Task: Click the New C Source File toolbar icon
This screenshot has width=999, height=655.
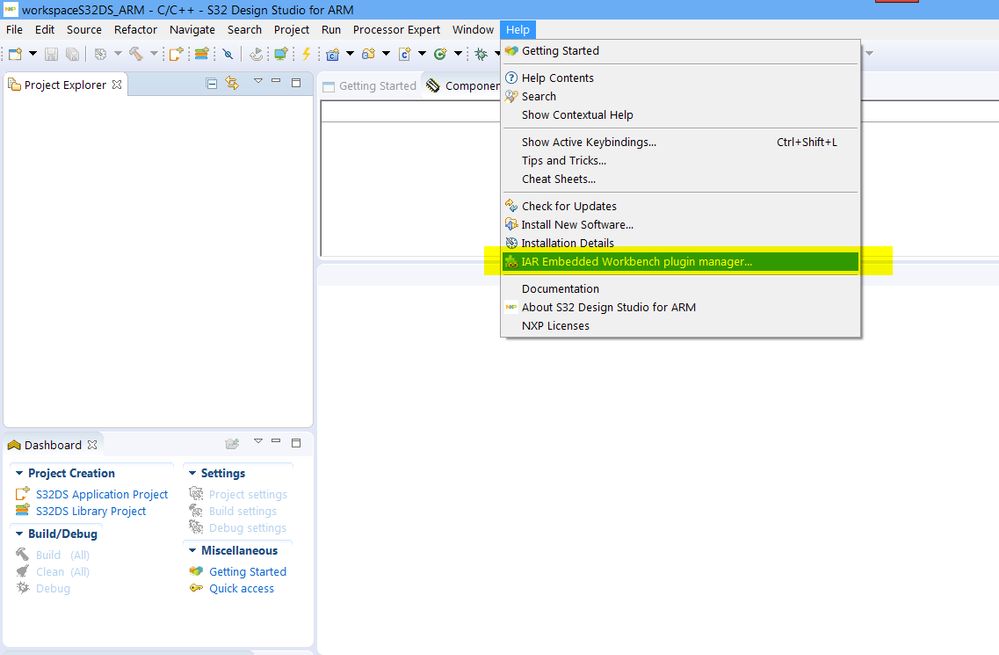Action: tap(405, 54)
